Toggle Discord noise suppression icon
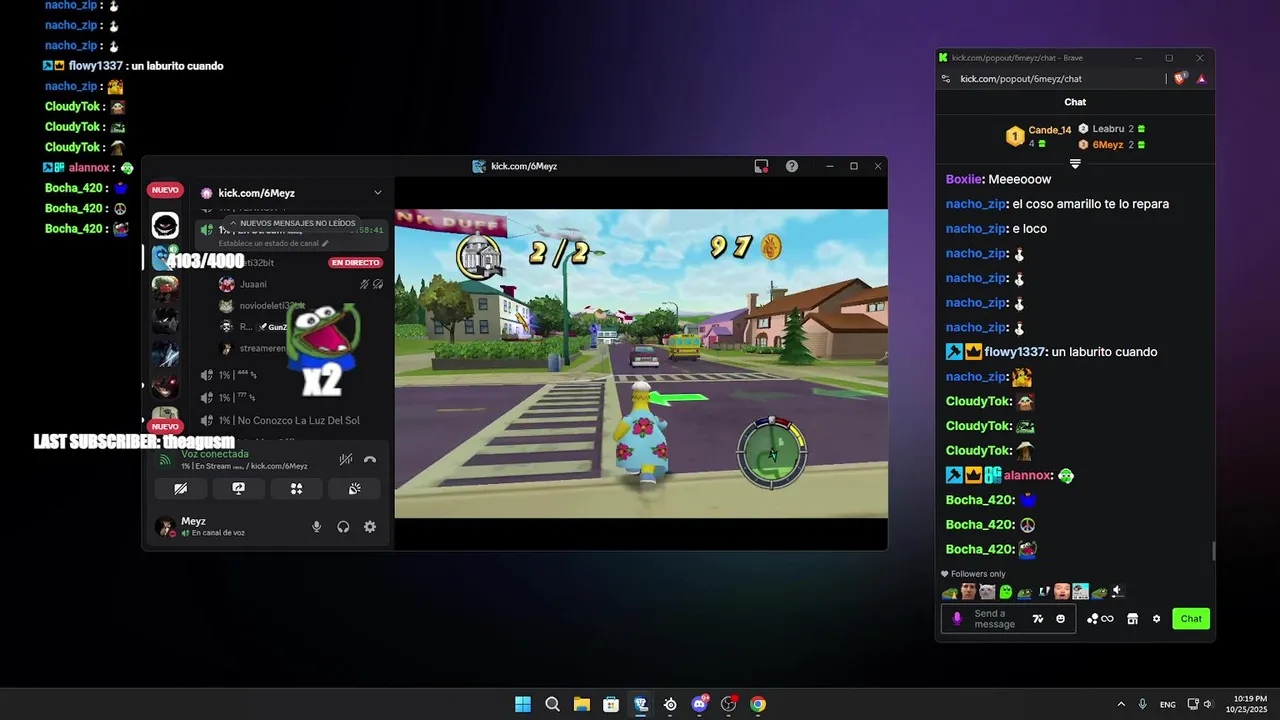1280x720 pixels. (345, 460)
